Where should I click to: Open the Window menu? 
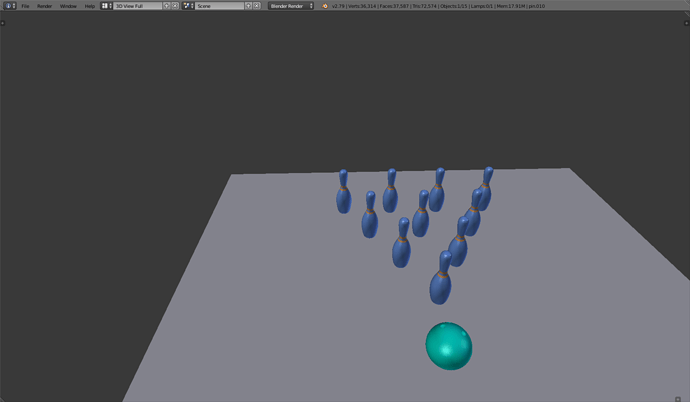[68, 6]
